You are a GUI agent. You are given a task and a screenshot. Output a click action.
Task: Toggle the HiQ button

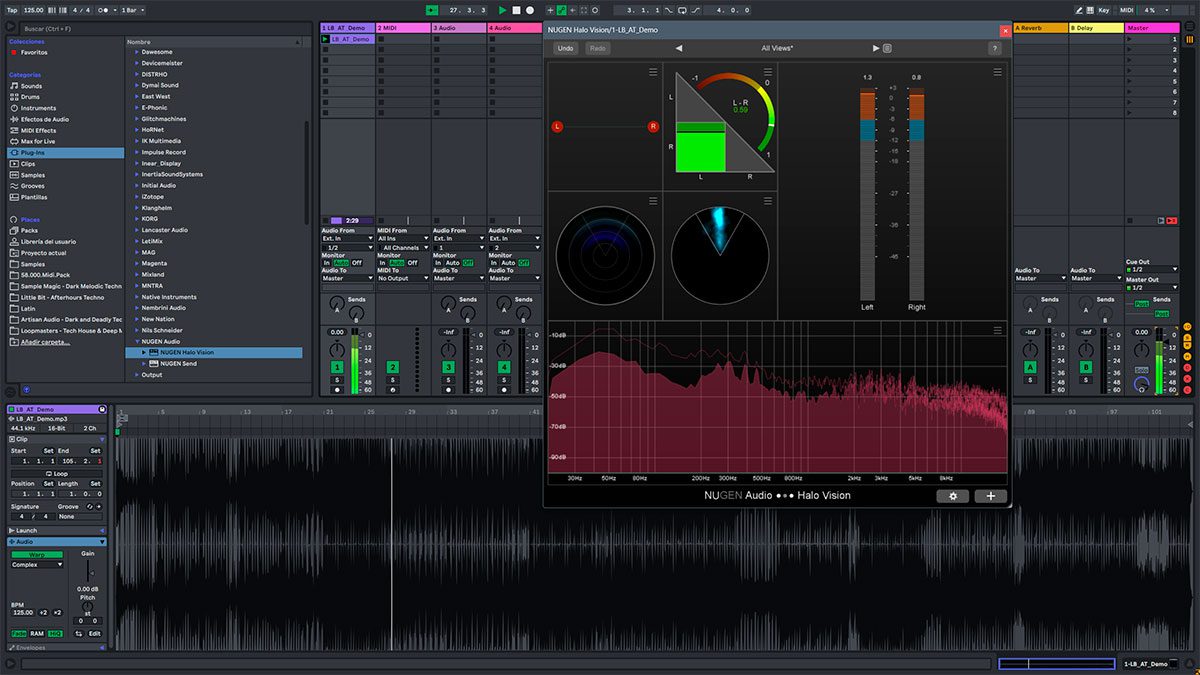(55, 633)
